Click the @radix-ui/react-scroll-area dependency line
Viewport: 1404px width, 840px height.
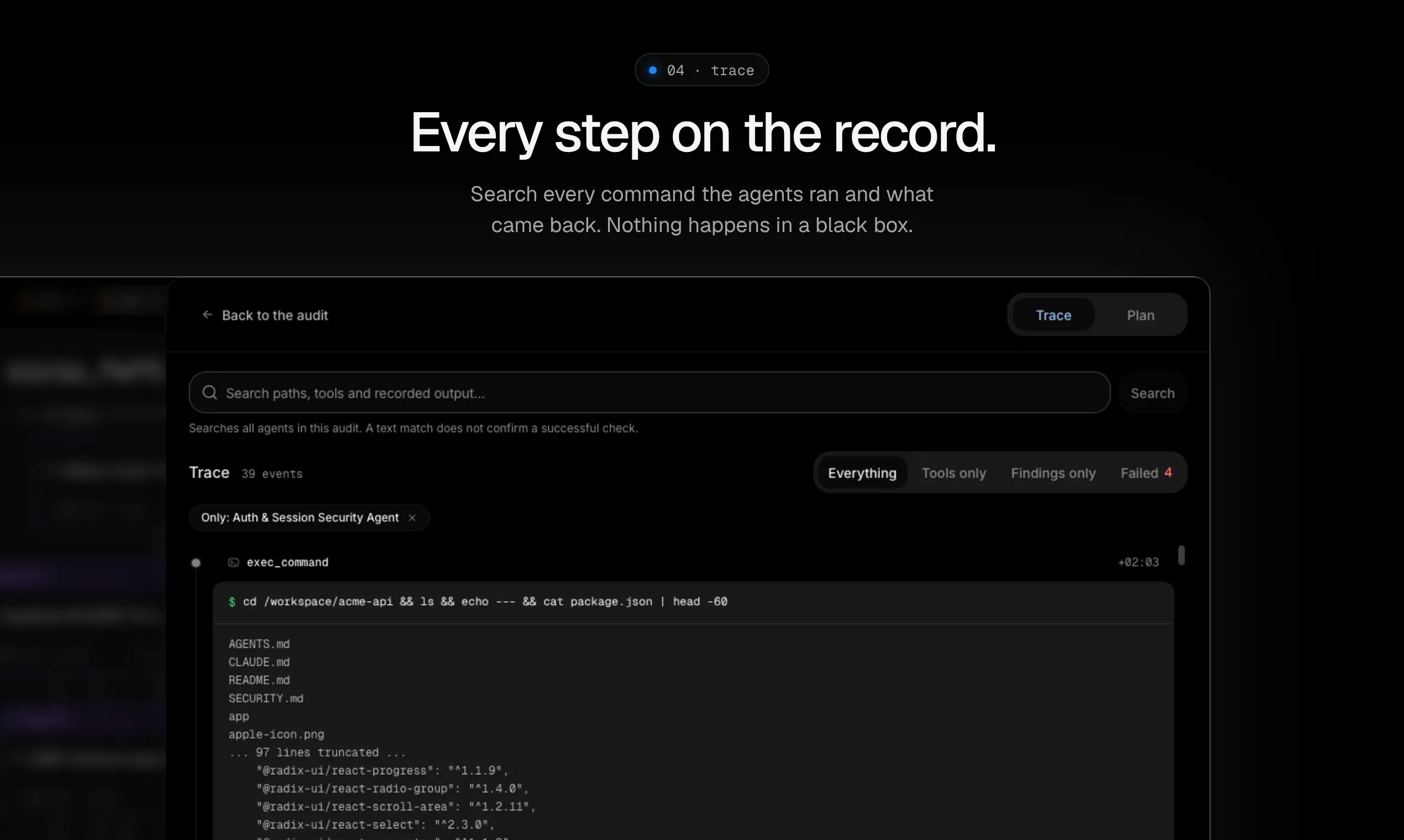click(396, 807)
